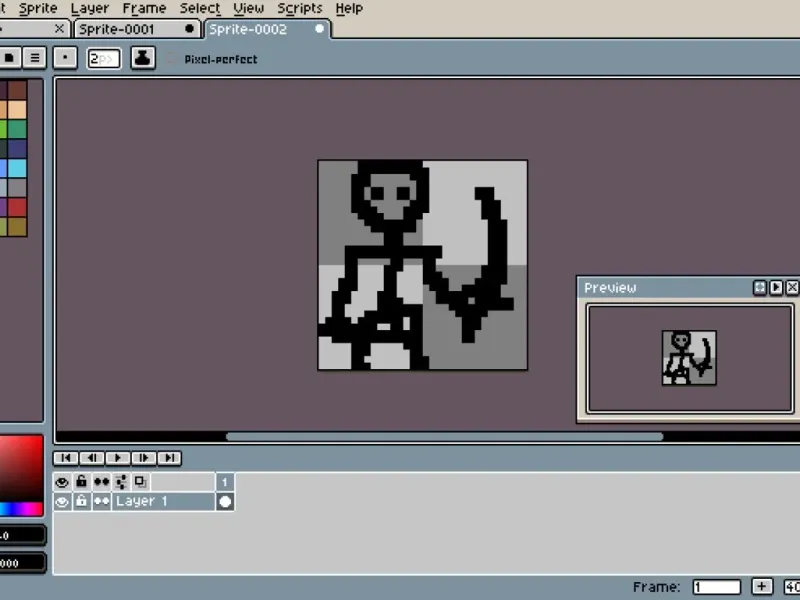Viewport: 800px width, 600px height.
Task: Play animation in the Preview window
Action: point(776,288)
